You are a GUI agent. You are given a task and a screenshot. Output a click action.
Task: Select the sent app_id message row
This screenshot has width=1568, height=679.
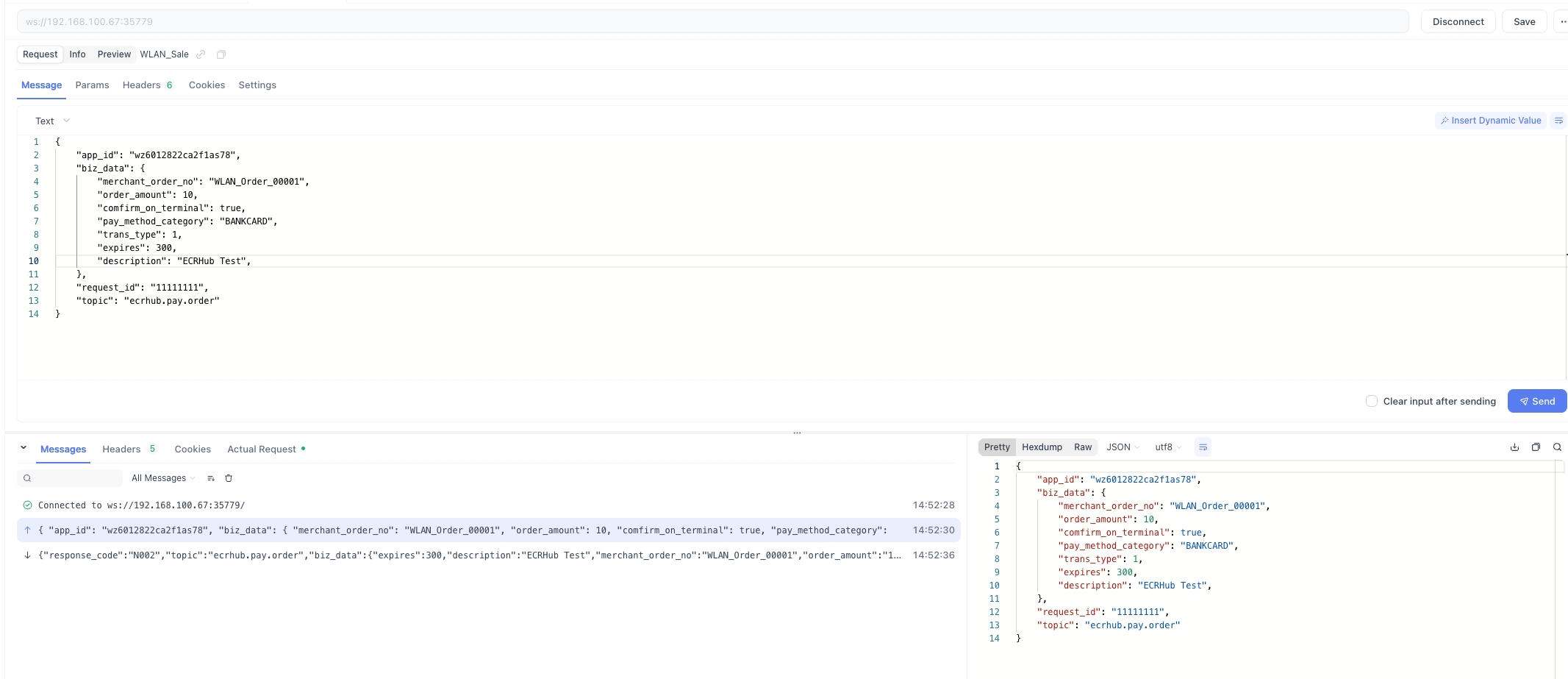(488, 530)
